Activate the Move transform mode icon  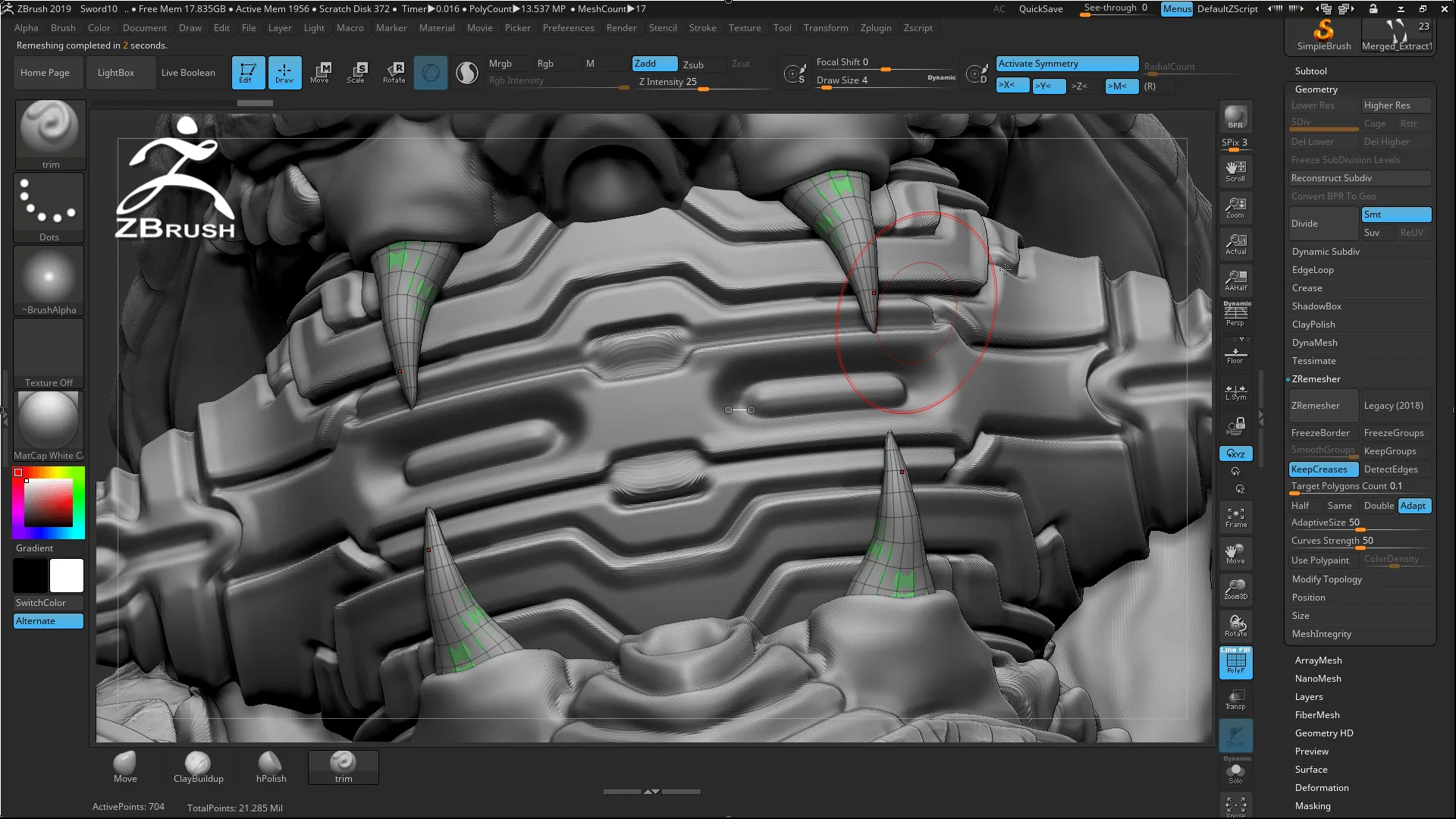(x=319, y=72)
